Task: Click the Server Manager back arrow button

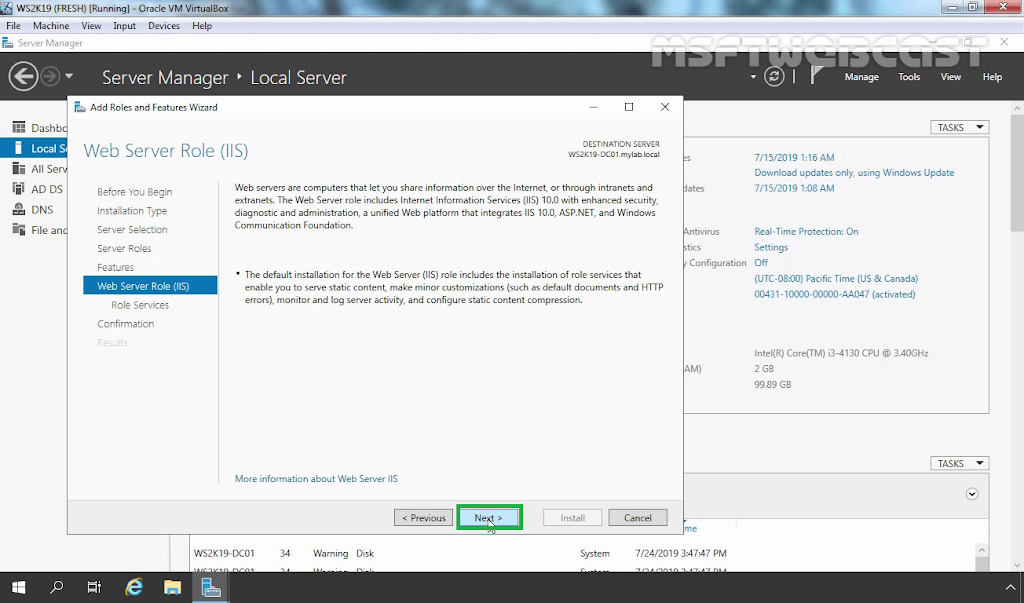Action: [23, 76]
